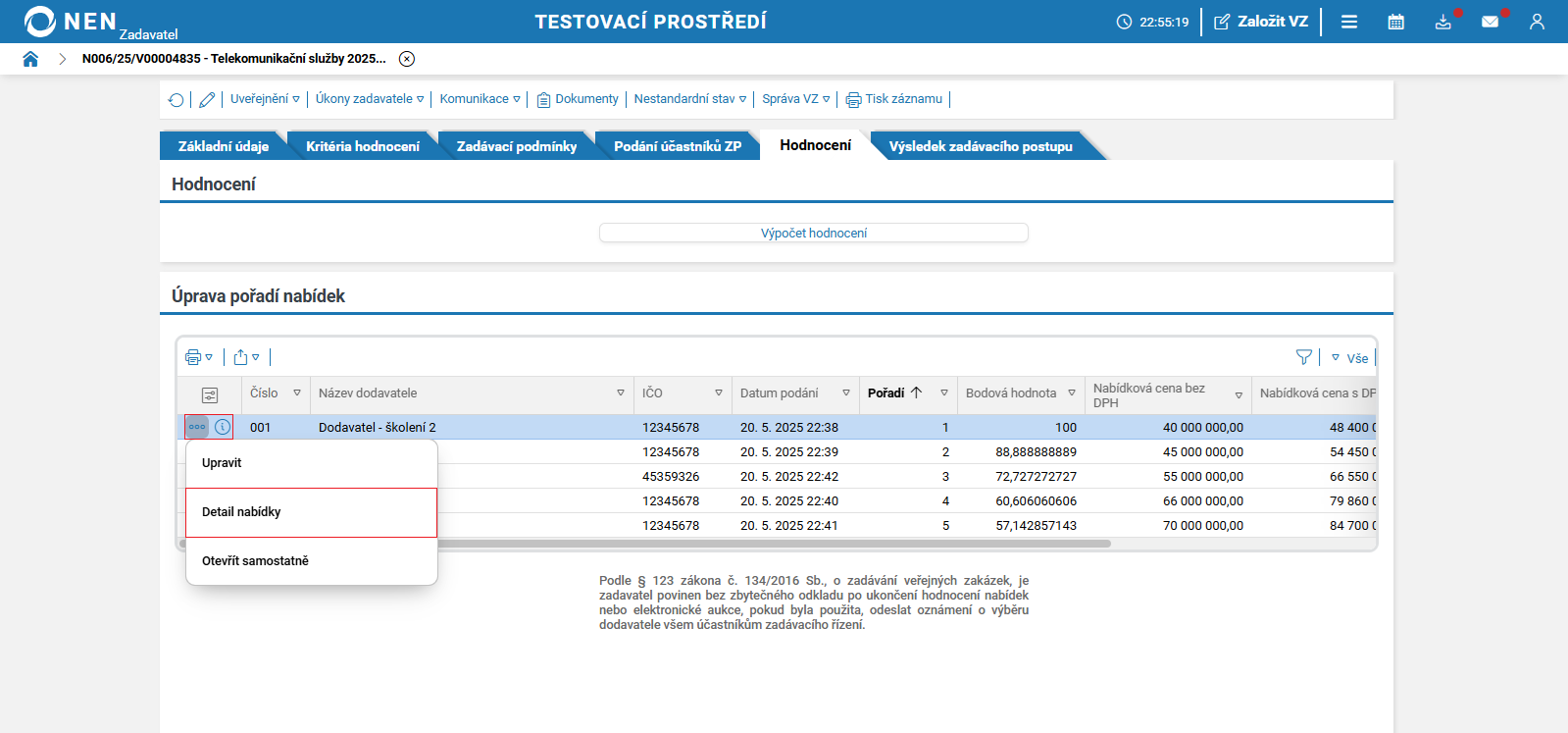Click the pencil edit icon in toolbar
The image size is (1568, 733).
(x=207, y=99)
